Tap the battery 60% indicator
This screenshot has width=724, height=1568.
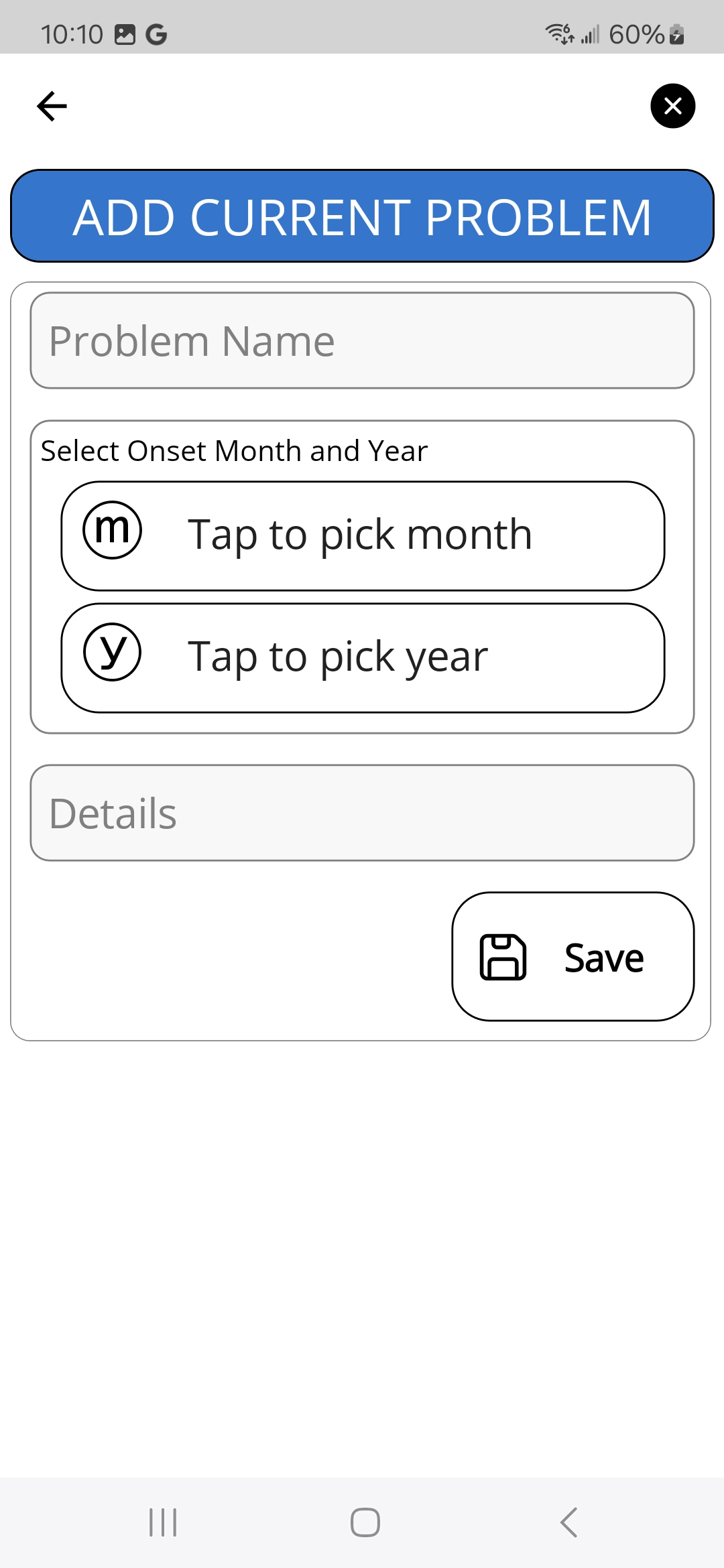pyautogui.click(x=646, y=34)
